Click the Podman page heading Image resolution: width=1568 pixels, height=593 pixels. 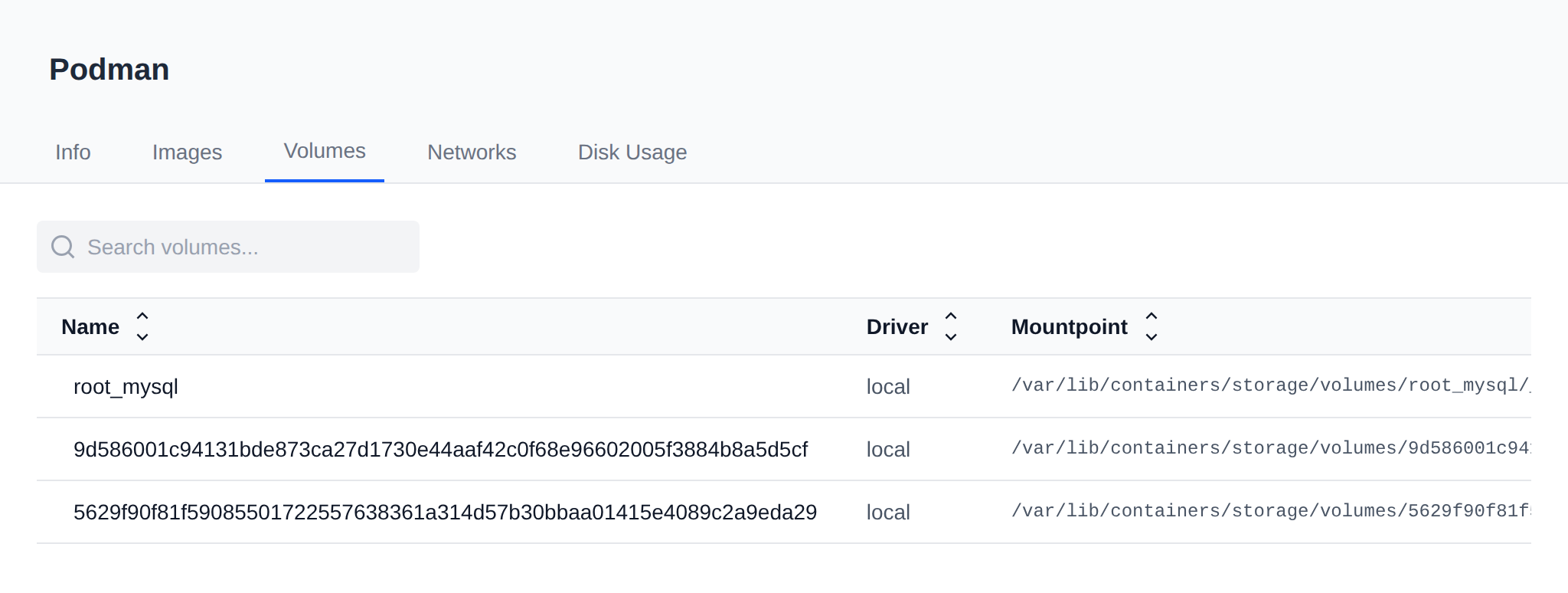tap(109, 70)
